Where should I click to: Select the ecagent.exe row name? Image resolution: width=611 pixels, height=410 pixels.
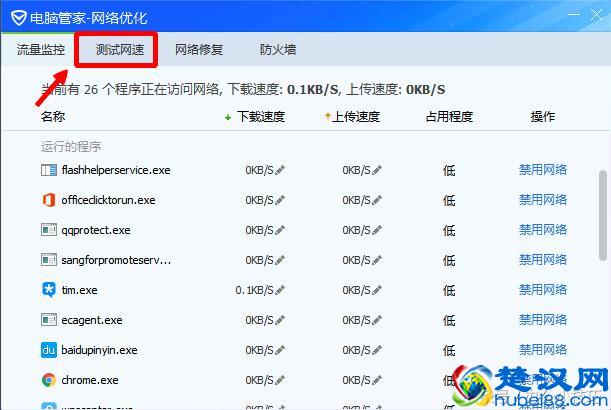[x=92, y=320]
